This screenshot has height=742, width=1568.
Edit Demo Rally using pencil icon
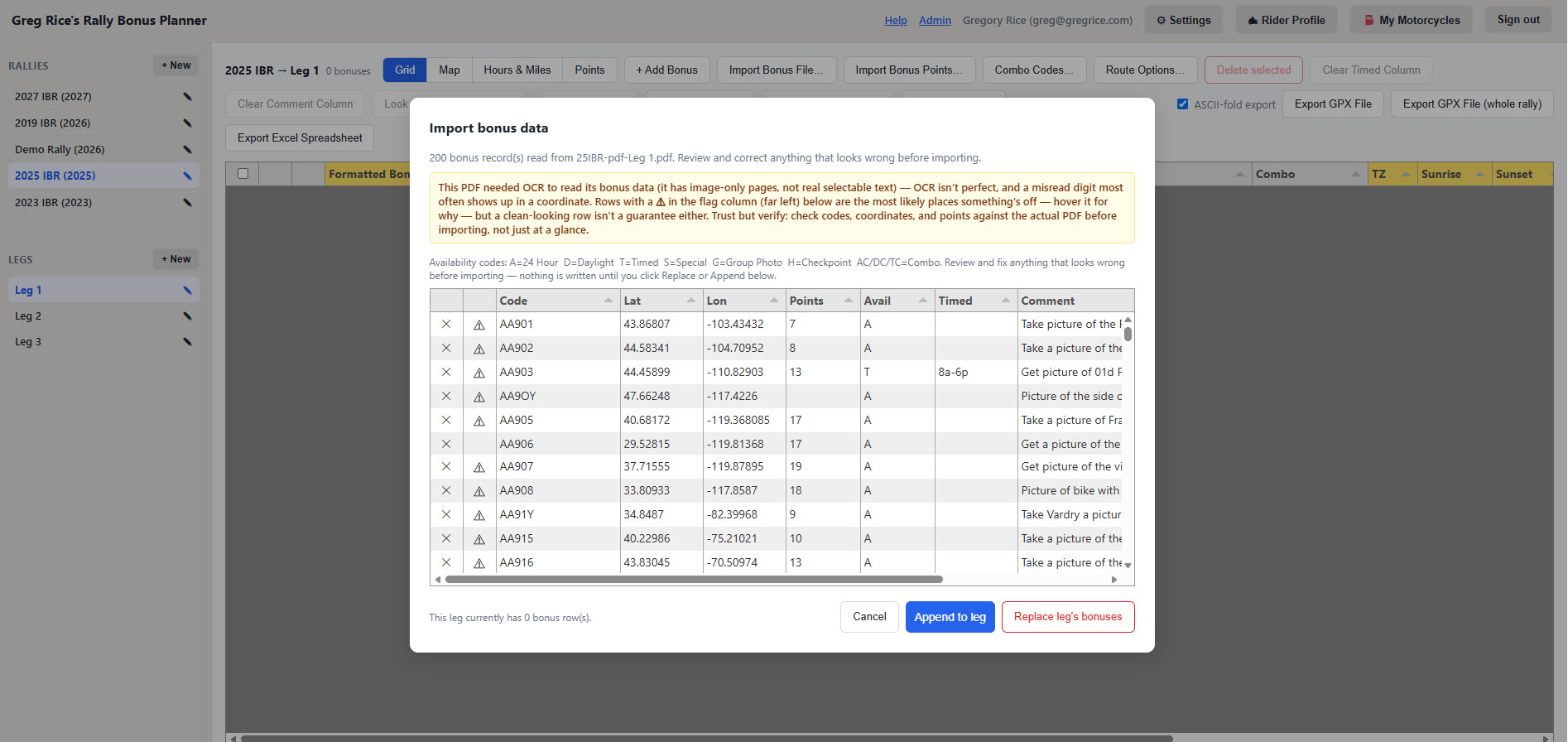point(188,150)
